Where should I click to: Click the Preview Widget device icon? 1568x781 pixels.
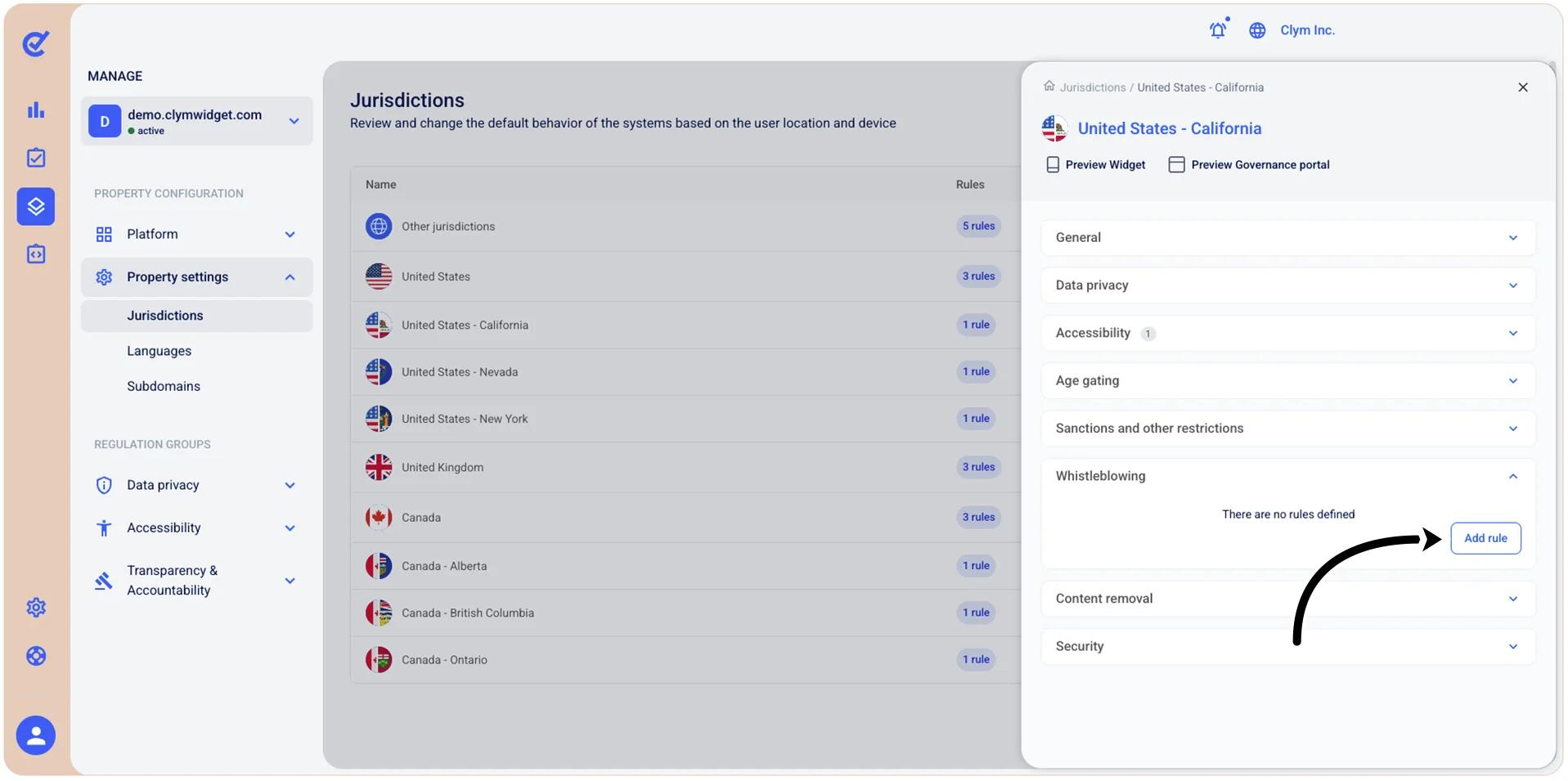1053,164
